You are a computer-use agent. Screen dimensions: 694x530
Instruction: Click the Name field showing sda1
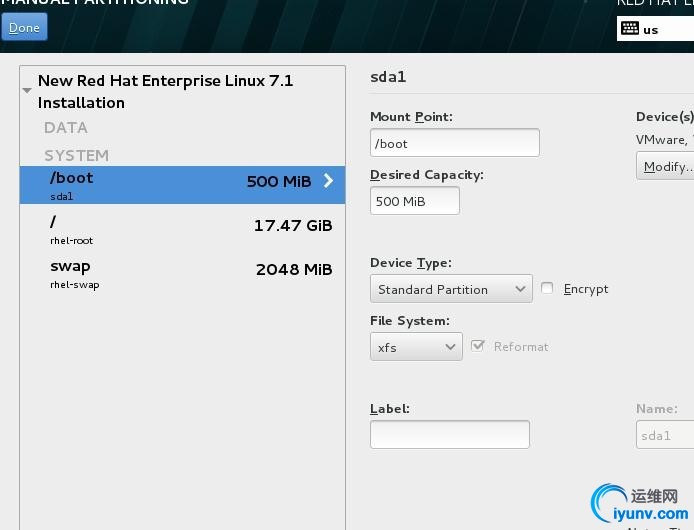click(x=664, y=435)
